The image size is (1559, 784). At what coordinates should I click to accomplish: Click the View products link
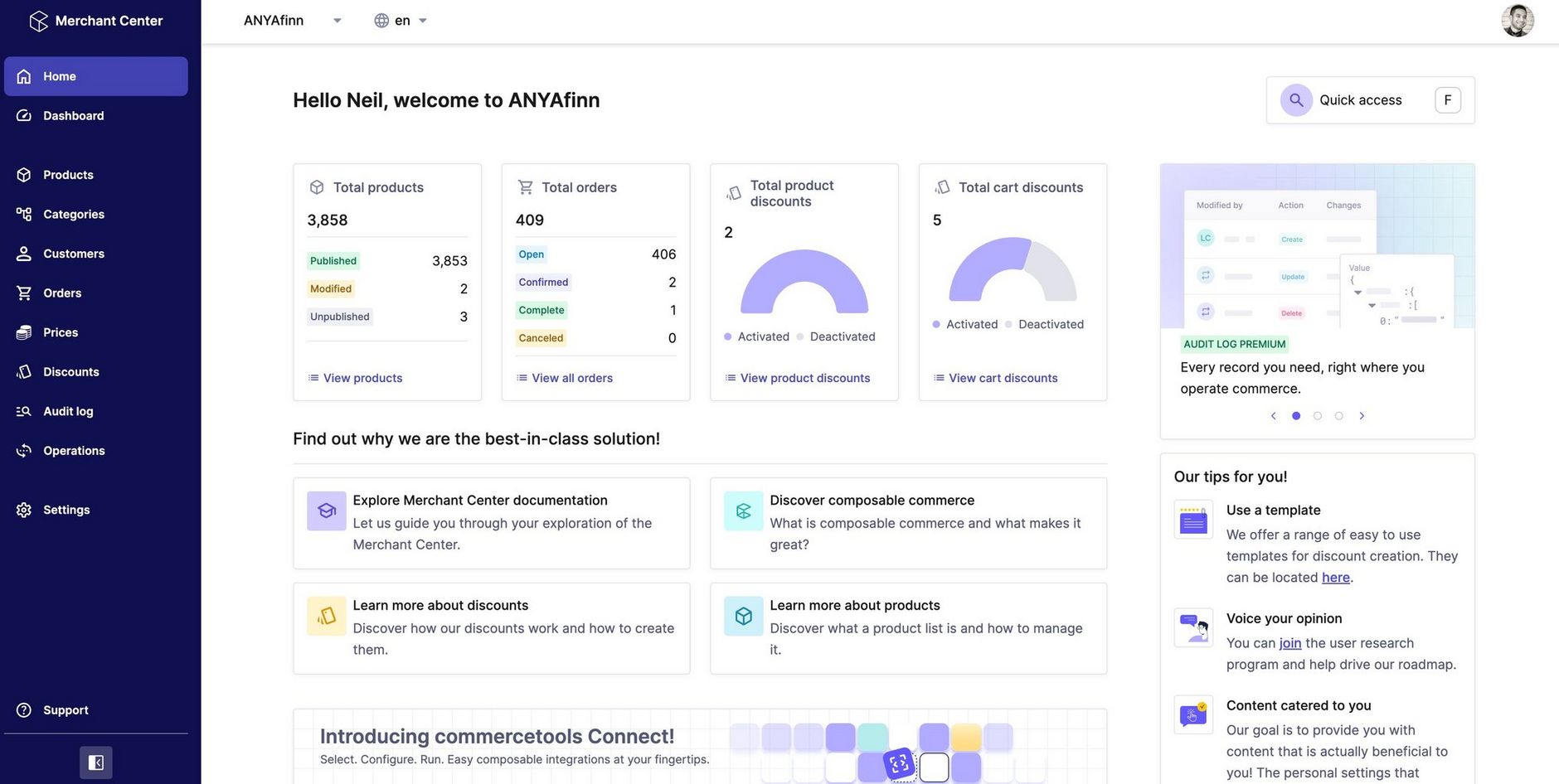pos(355,378)
